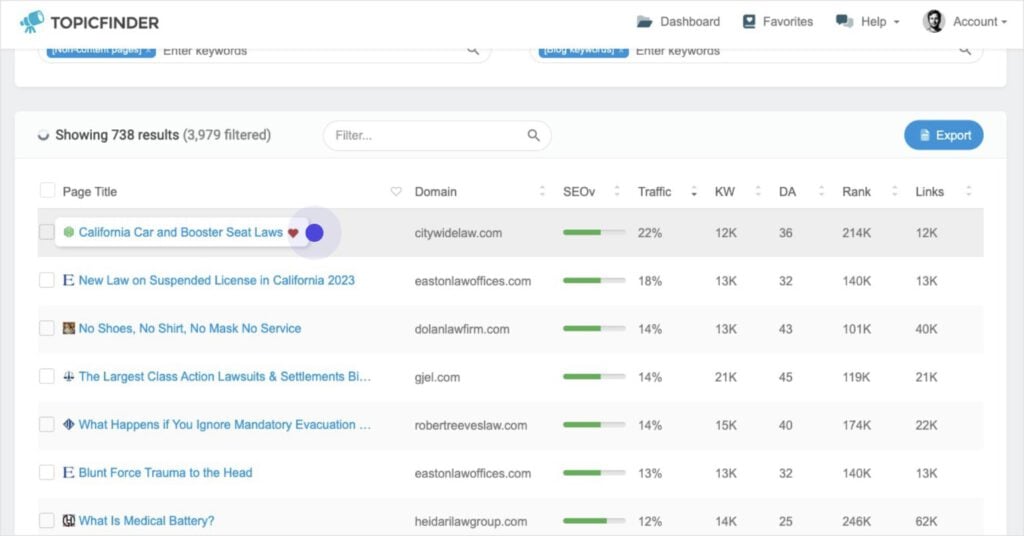This screenshot has height=536, width=1024.
Task: Focus right Enter keywords input
Action: (793, 51)
